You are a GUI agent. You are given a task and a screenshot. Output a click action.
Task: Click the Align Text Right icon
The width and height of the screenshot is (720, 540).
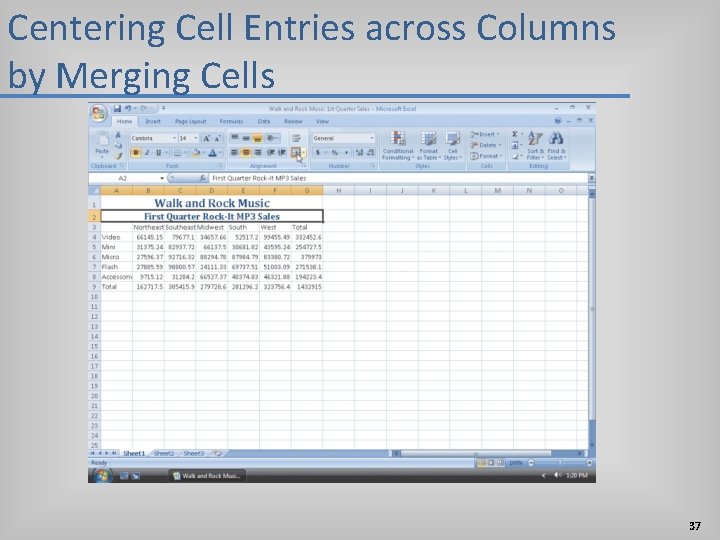pyautogui.click(x=258, y=152)
